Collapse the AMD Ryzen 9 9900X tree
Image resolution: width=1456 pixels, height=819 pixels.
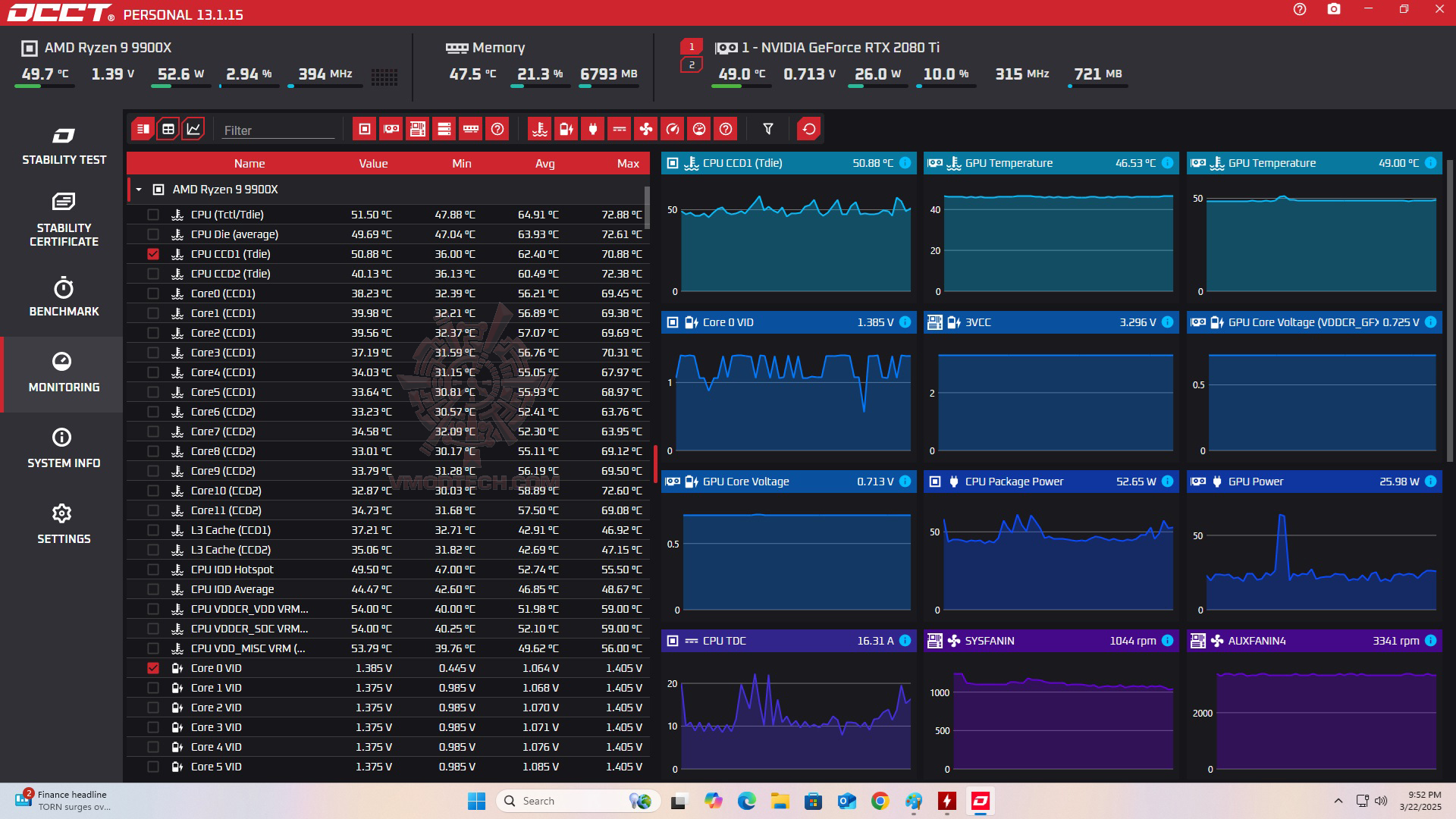pyautogui.click(x=139, y=190)
